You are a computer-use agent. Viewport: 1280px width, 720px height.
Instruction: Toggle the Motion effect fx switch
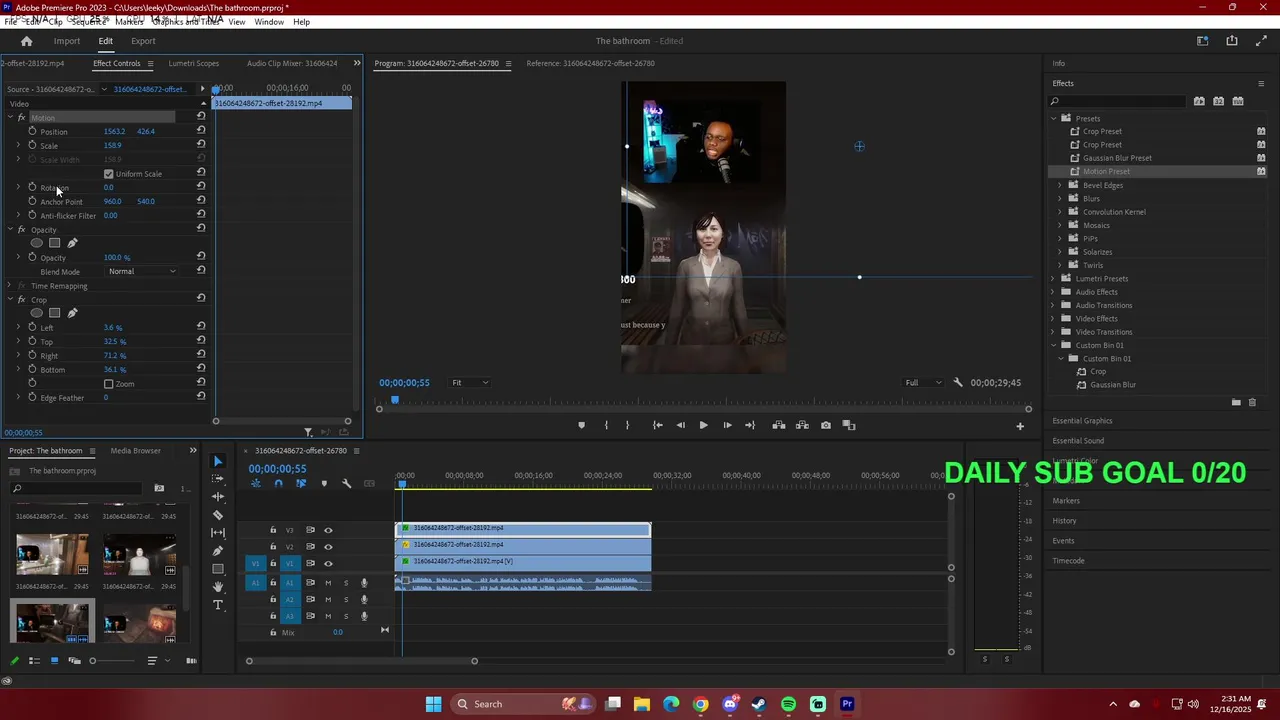pos(21,118)
